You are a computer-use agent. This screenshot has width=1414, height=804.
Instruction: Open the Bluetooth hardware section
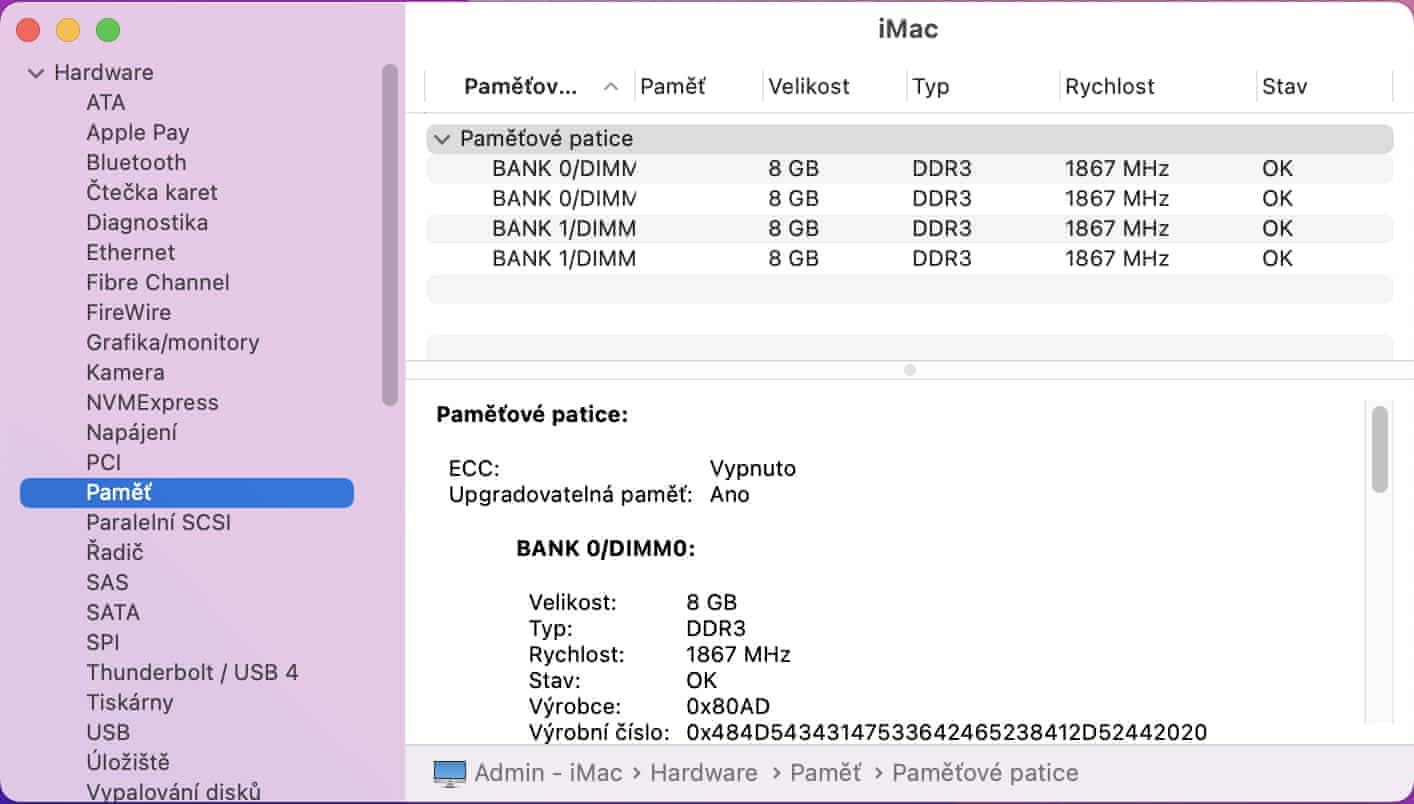(x=136, y=162)
